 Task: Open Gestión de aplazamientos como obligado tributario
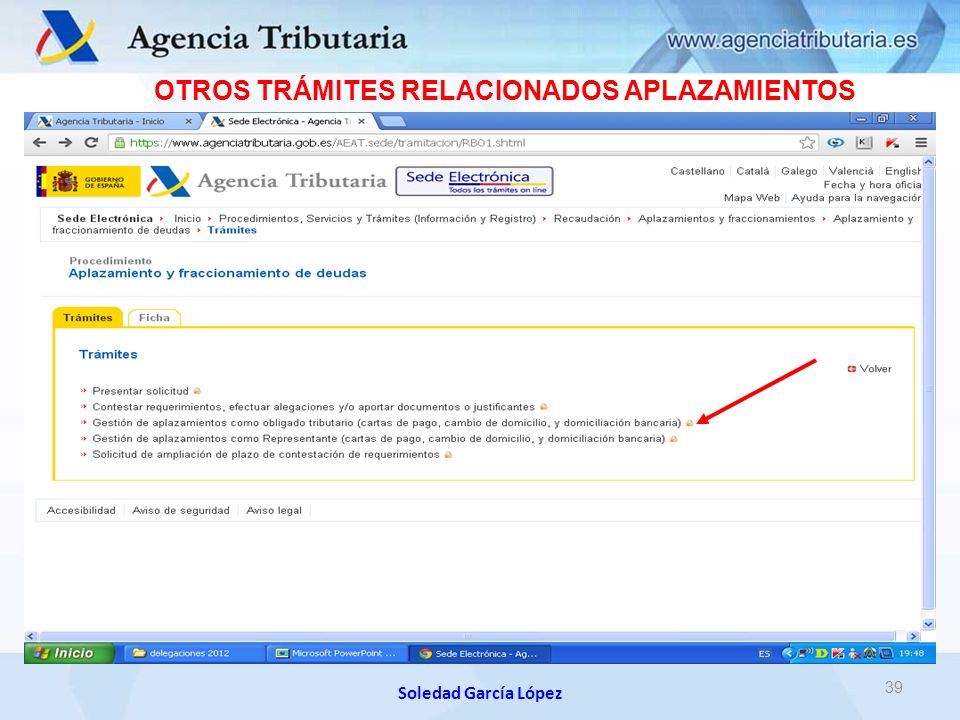[386, 423]
